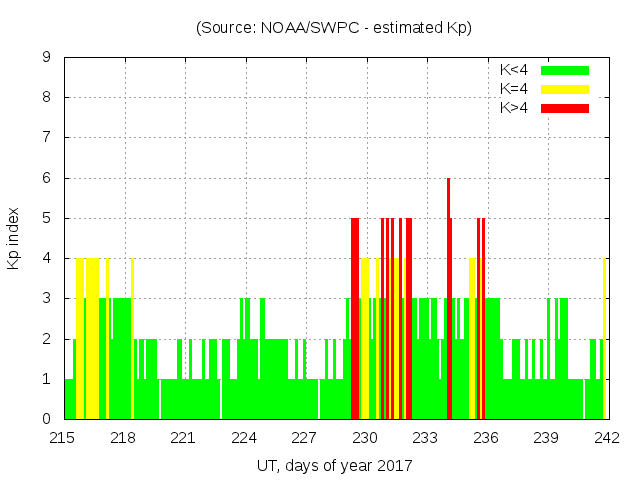Click the x-axis tick label 236
The height and width of the screenshot is (480, 640).
coord(486,438)
